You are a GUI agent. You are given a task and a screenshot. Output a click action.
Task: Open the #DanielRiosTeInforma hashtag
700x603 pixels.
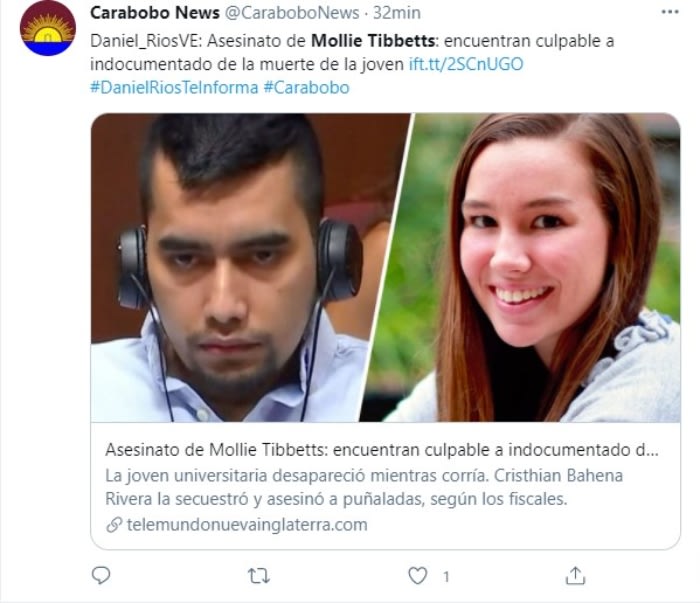click(174, 87)
